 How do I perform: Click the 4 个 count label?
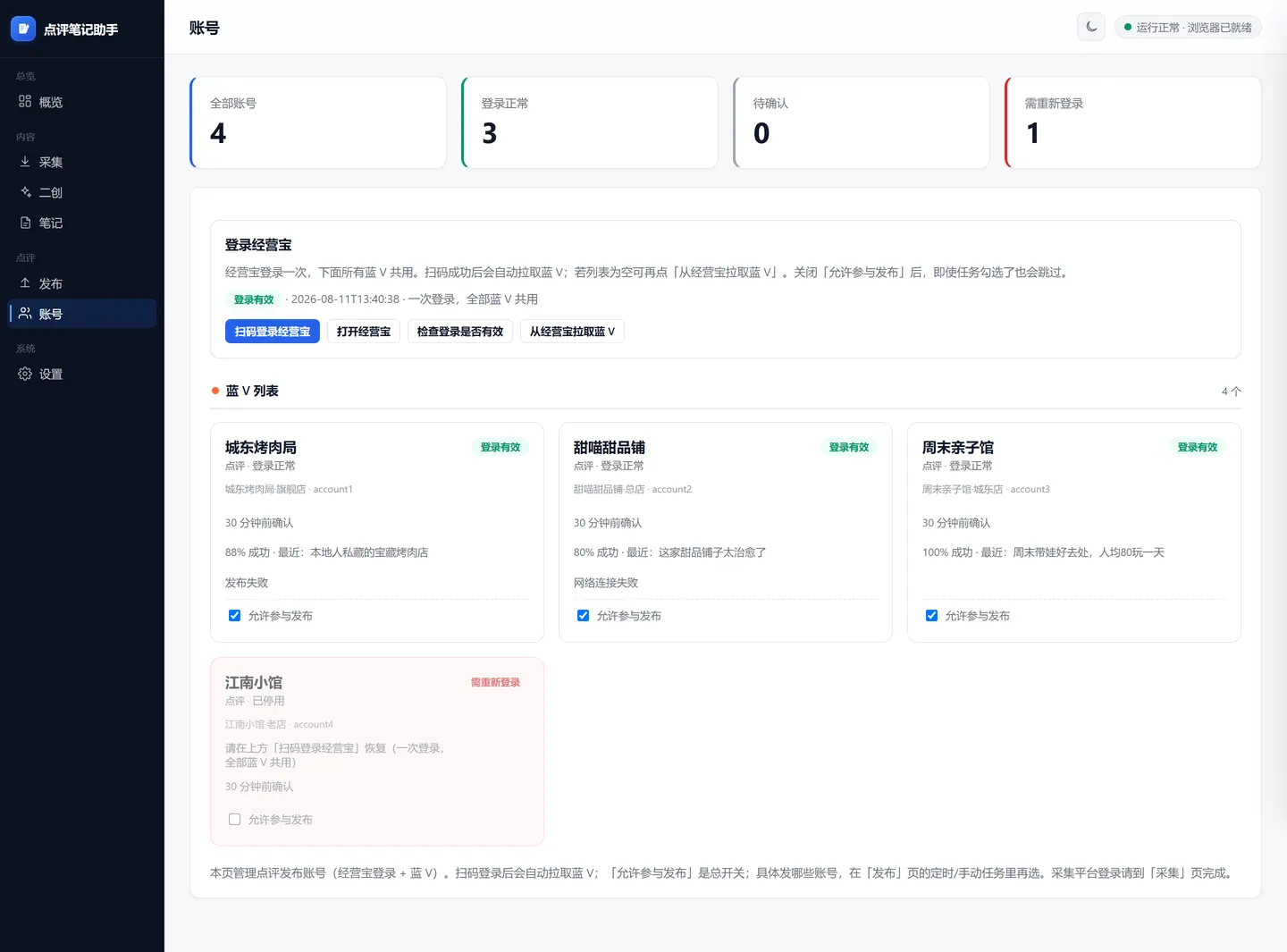click(1232, 392)
